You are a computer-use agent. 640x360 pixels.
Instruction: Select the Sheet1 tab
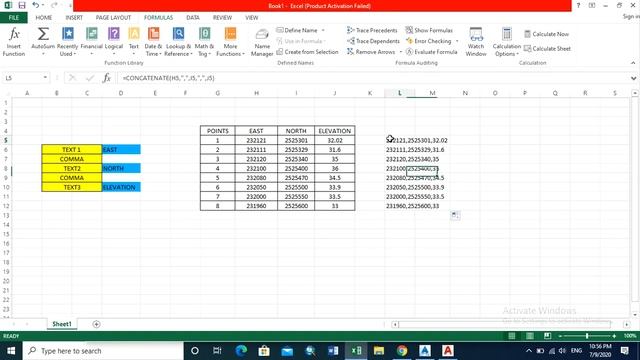point(62,324)
